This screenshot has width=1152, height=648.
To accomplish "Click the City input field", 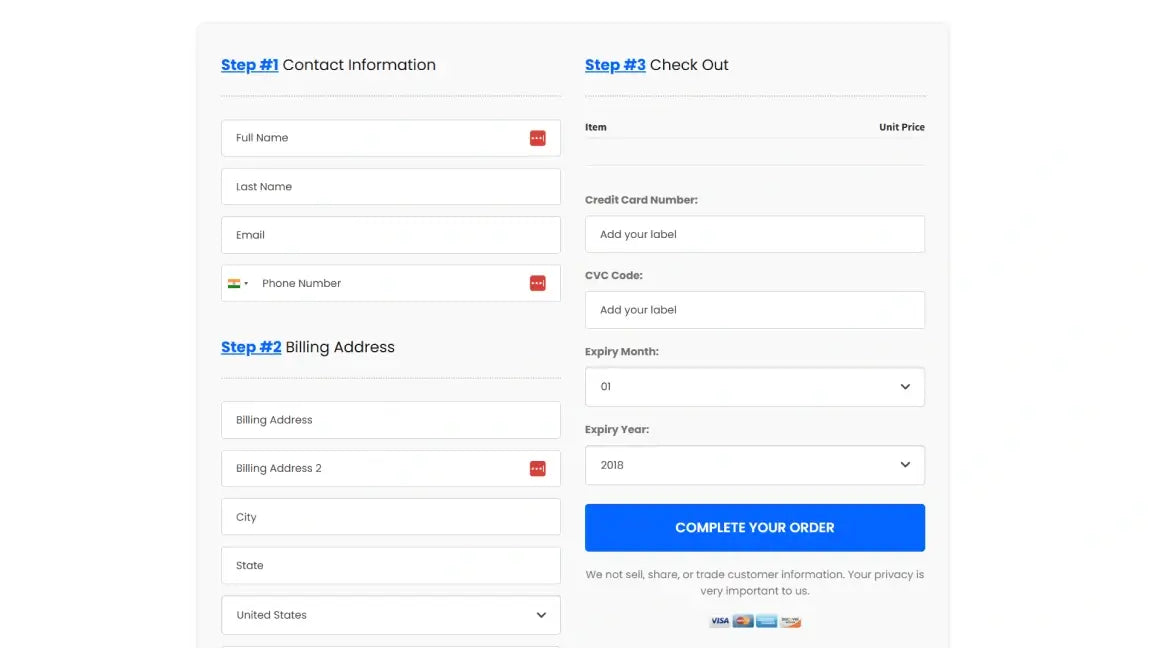I will pyautogui.click(x=390, y=516).
